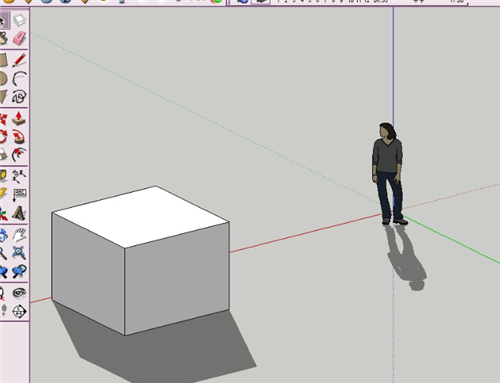Select the Axes tool
This screenshot has width=500, height=383.
(x=3, y=213)
